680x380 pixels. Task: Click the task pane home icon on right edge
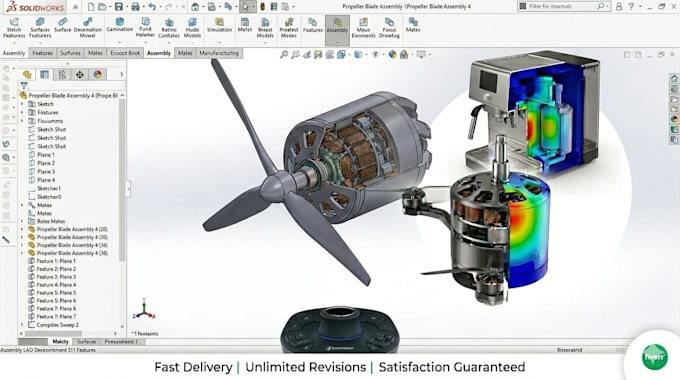coord(674,79)
